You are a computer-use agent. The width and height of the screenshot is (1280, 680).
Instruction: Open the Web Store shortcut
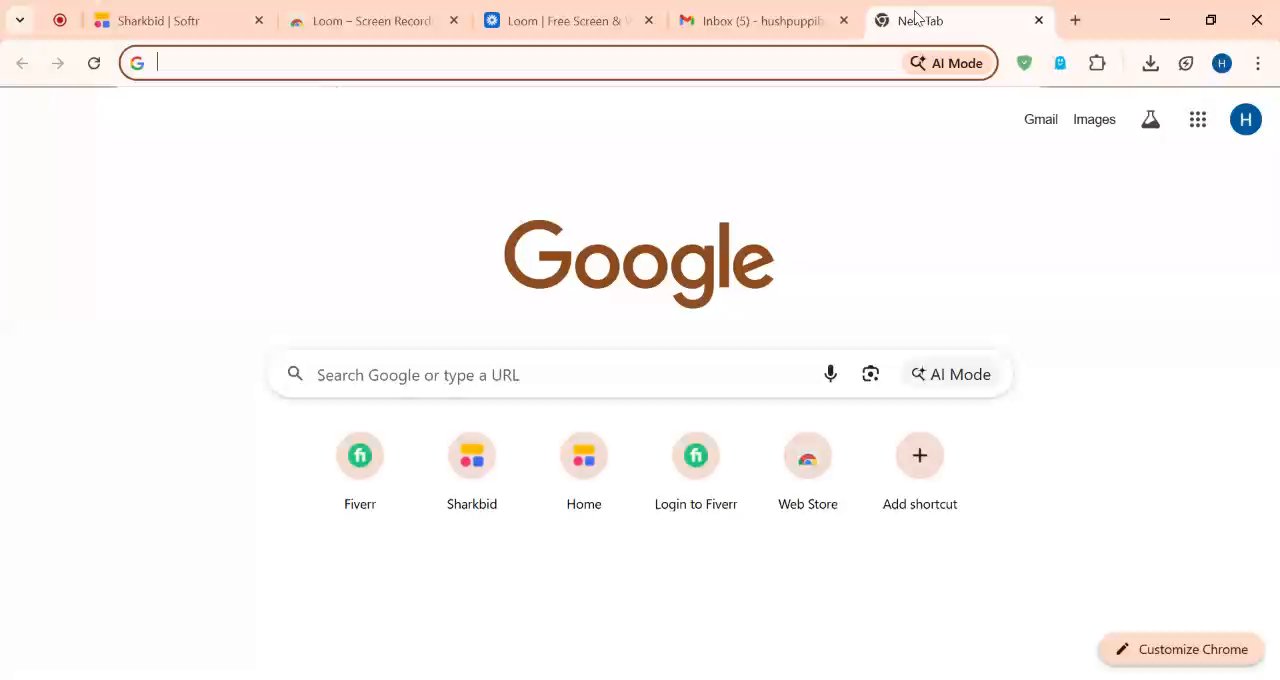[x=808, y=472]
